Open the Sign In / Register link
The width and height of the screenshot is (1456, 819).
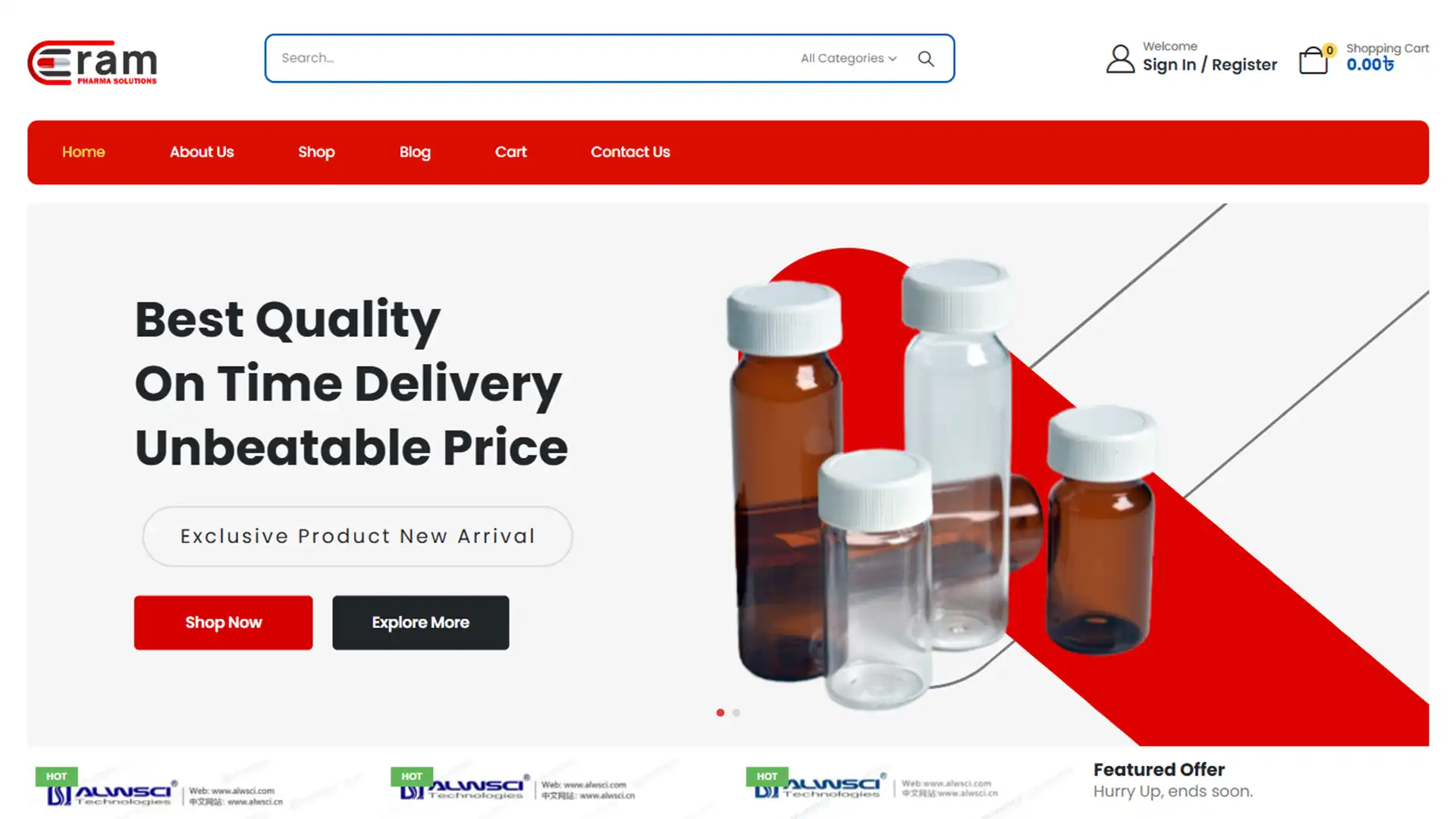pos(1210,64)
